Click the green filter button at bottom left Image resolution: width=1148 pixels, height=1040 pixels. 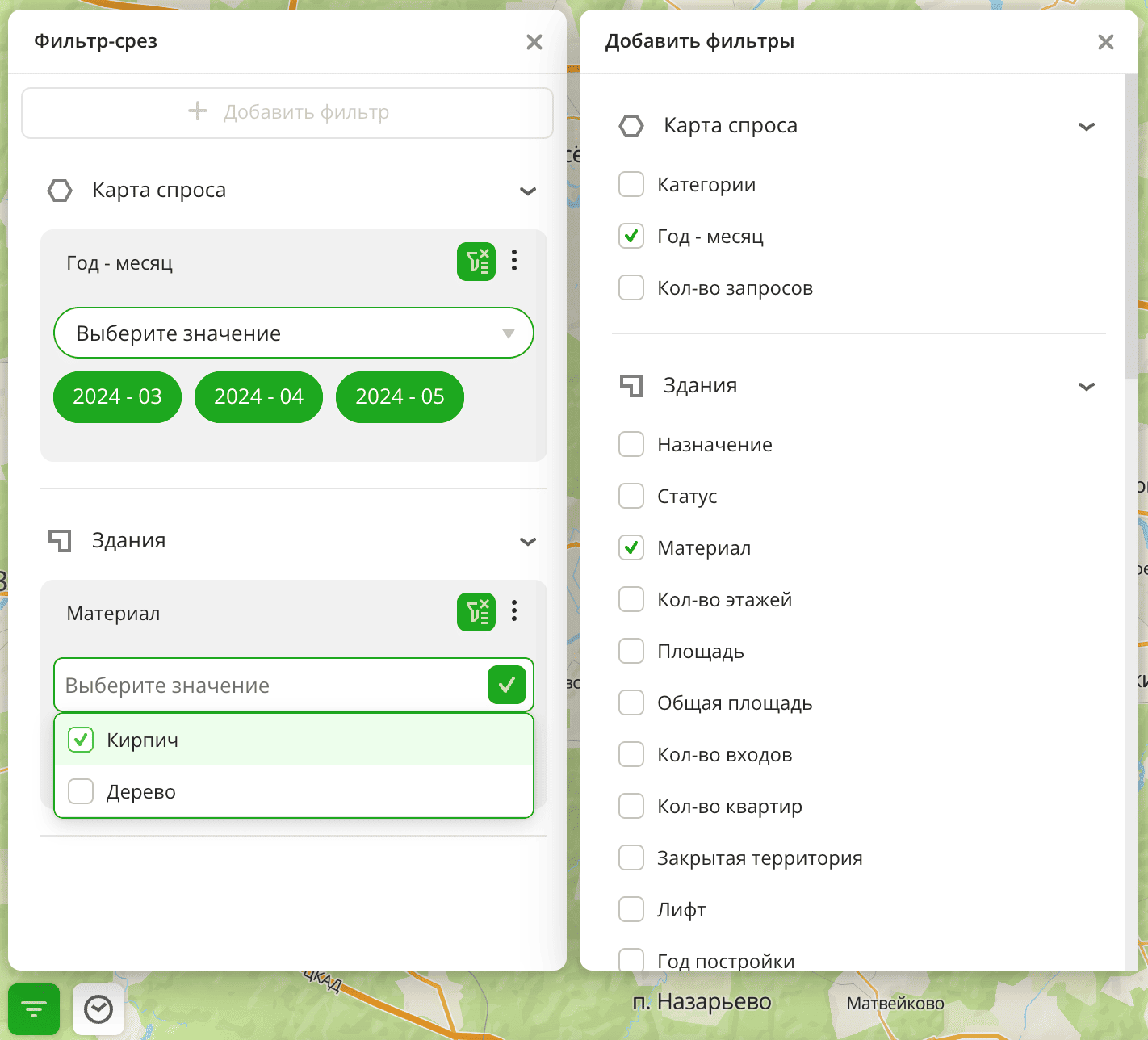pyautogui.click(x=34, y=1009)
